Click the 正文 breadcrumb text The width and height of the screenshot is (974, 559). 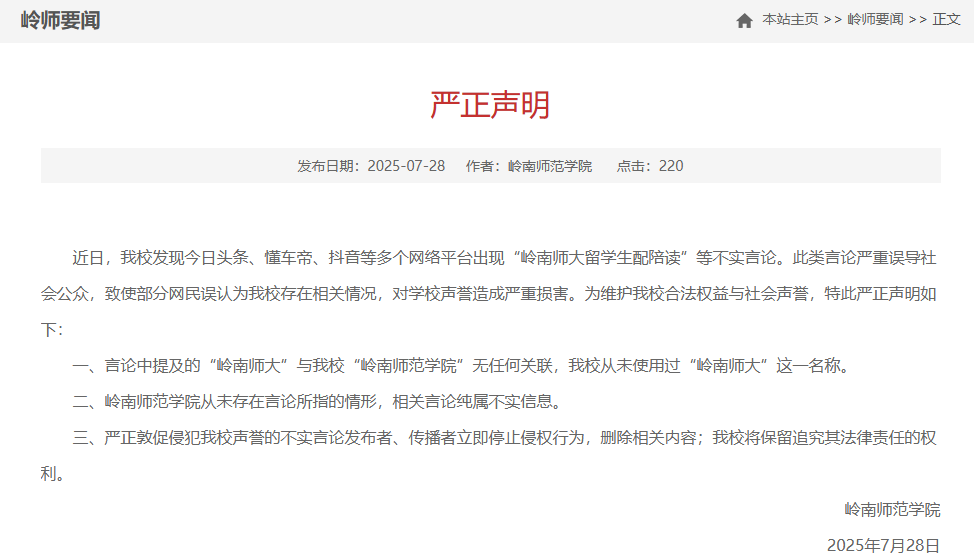point(947,20)
